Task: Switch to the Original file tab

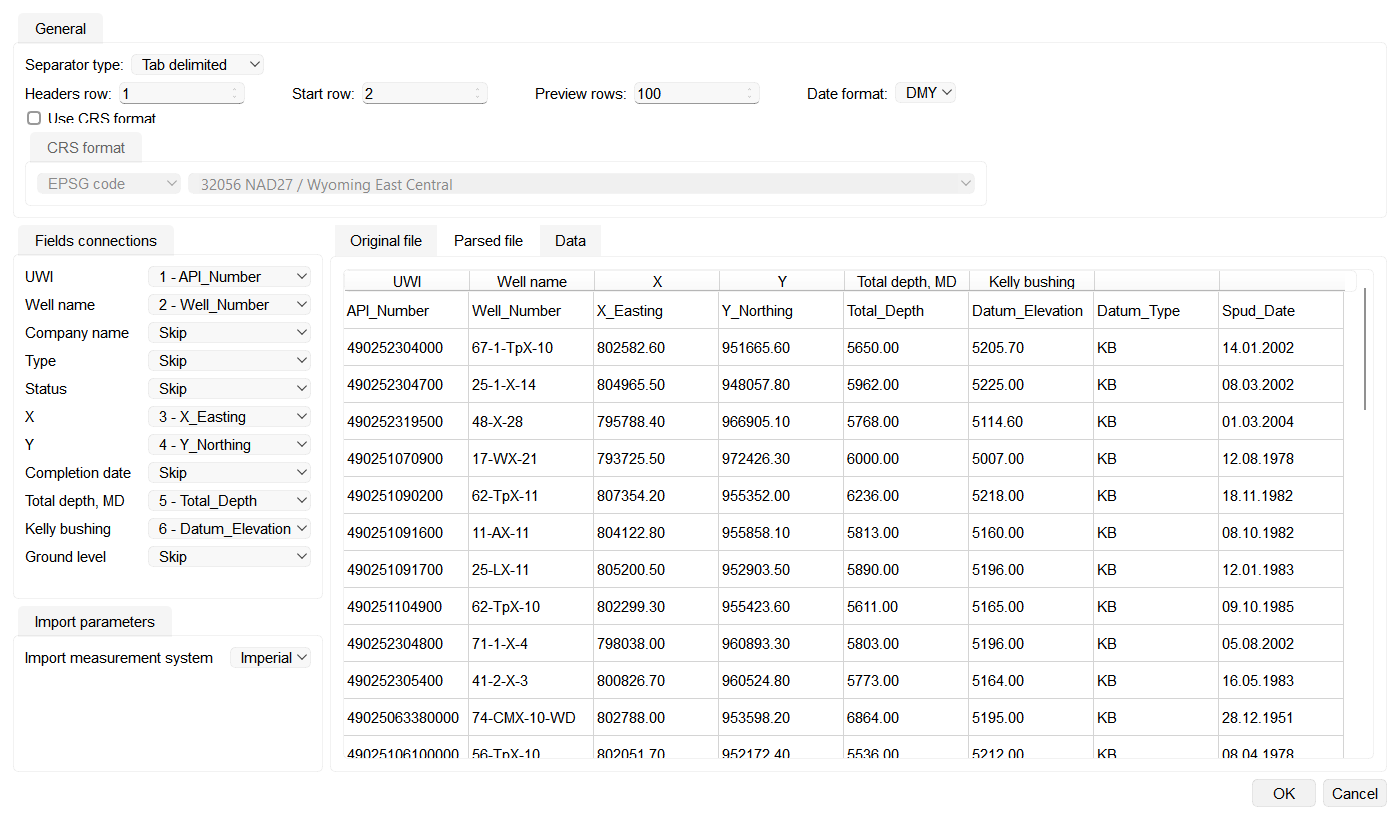Action: point(386,240)
